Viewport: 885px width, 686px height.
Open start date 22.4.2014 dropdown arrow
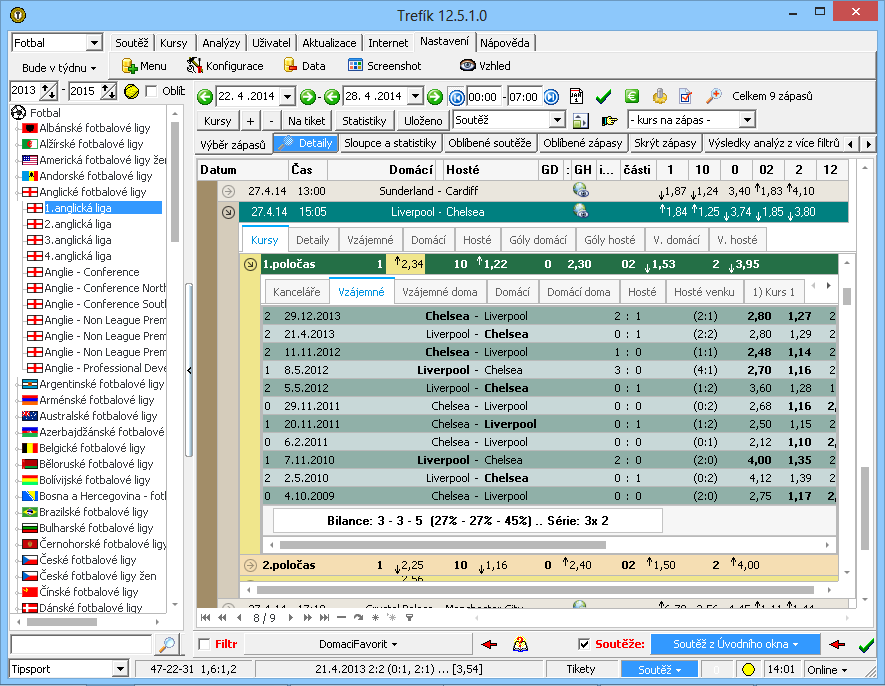click(287, 97)
